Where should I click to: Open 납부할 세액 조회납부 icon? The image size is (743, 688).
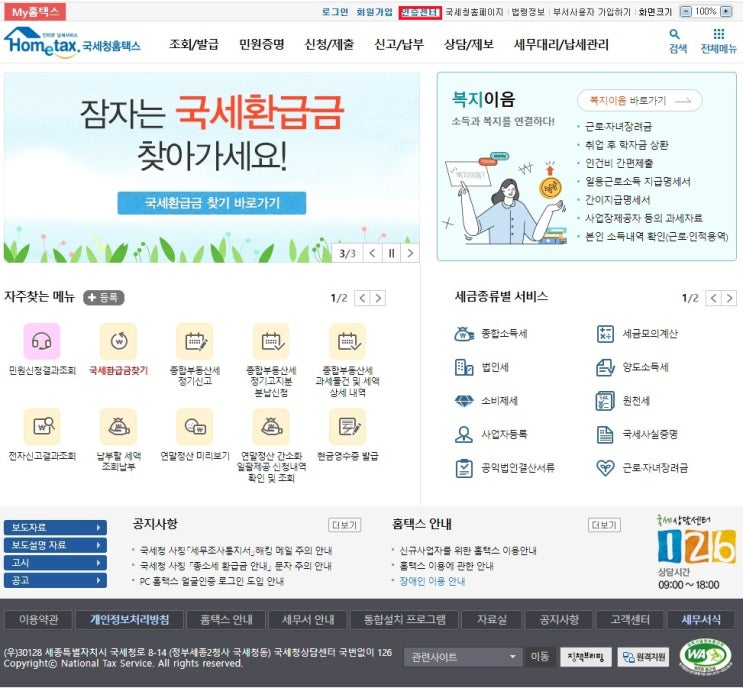click(x=118, y=426)
